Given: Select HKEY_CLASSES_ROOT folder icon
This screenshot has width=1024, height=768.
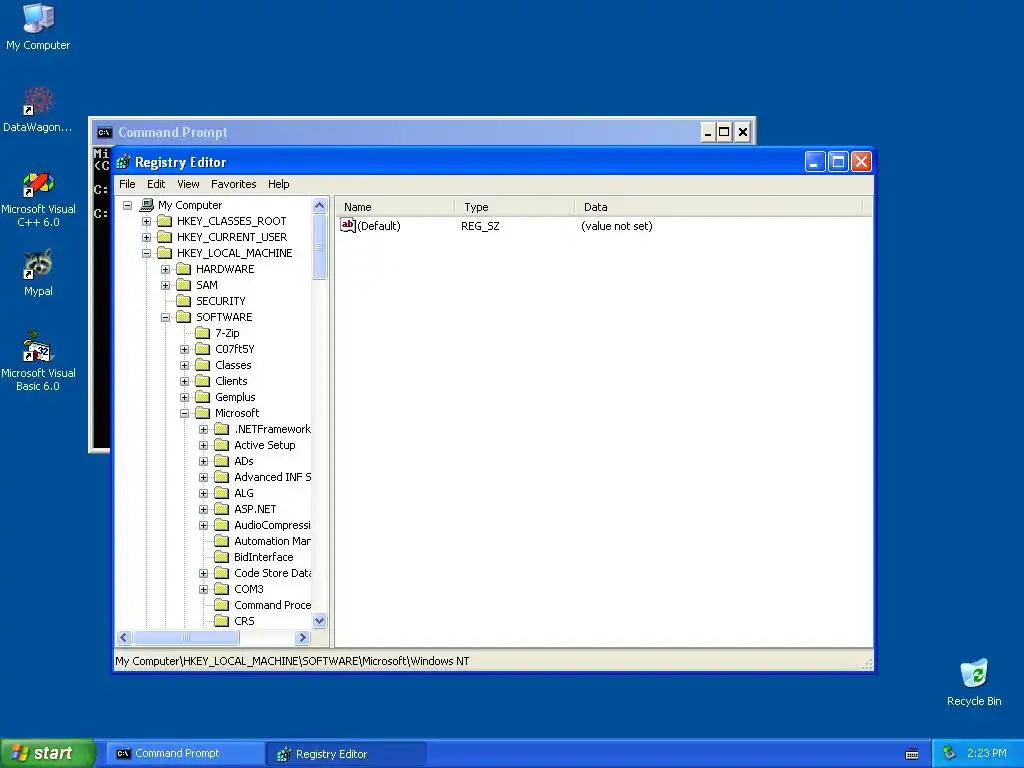Looking at the screenshot, I should tap(165, 221).
